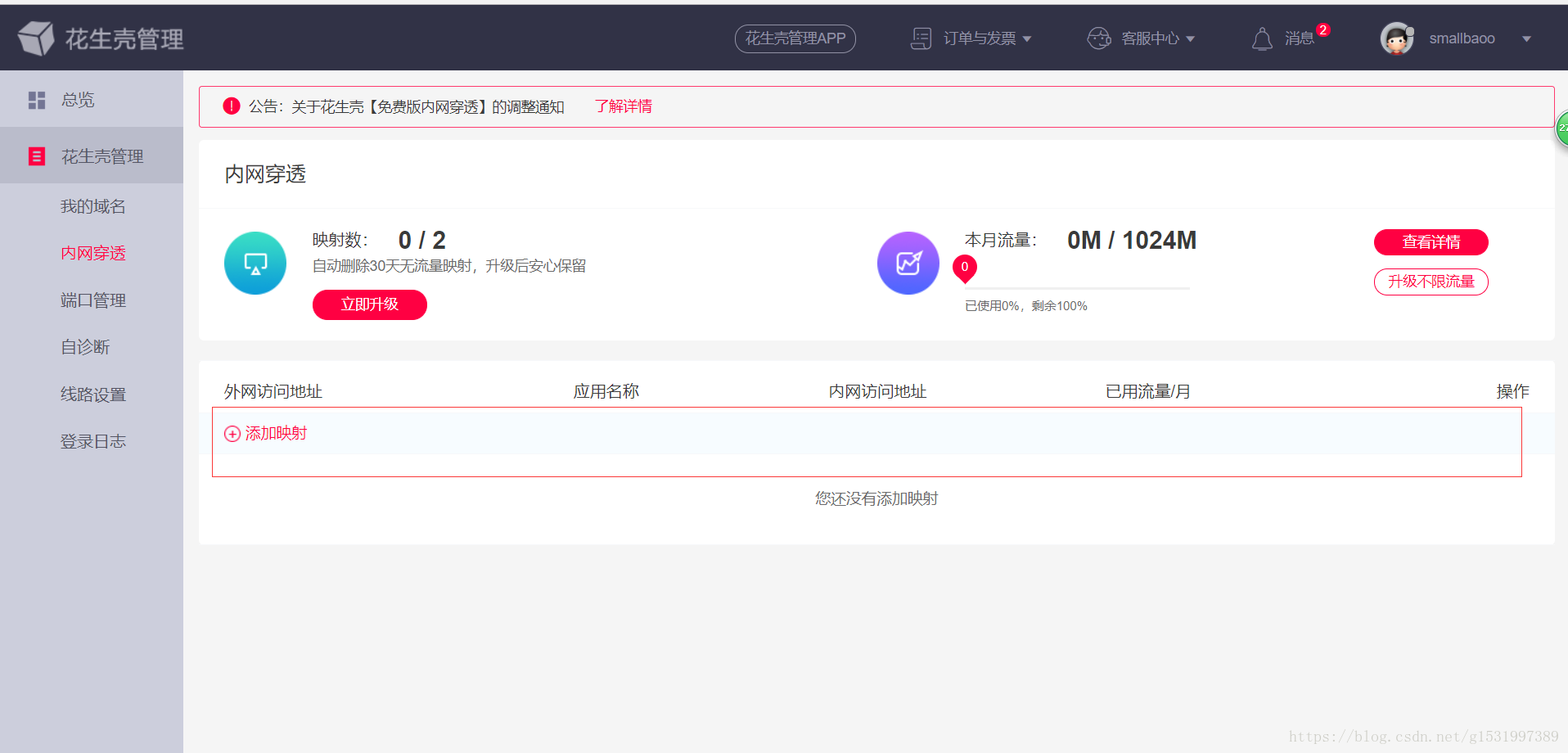Click the 花生壳管理 logo cube icon
Image resolution: width=1568 pixels, height=753 pixels.
click(36, 38)
